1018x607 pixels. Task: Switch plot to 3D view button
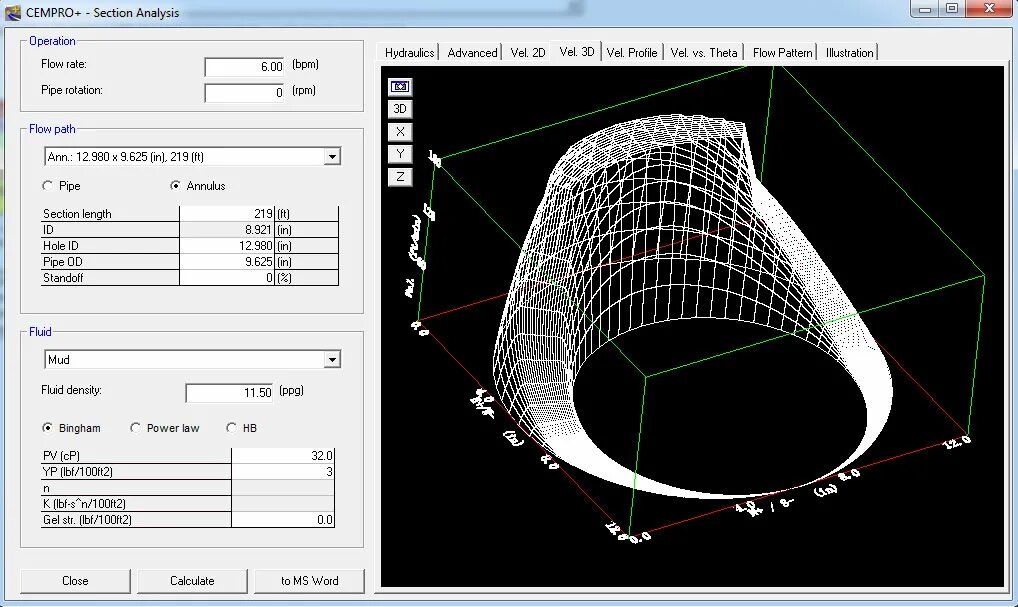click(x=400, y=108)
